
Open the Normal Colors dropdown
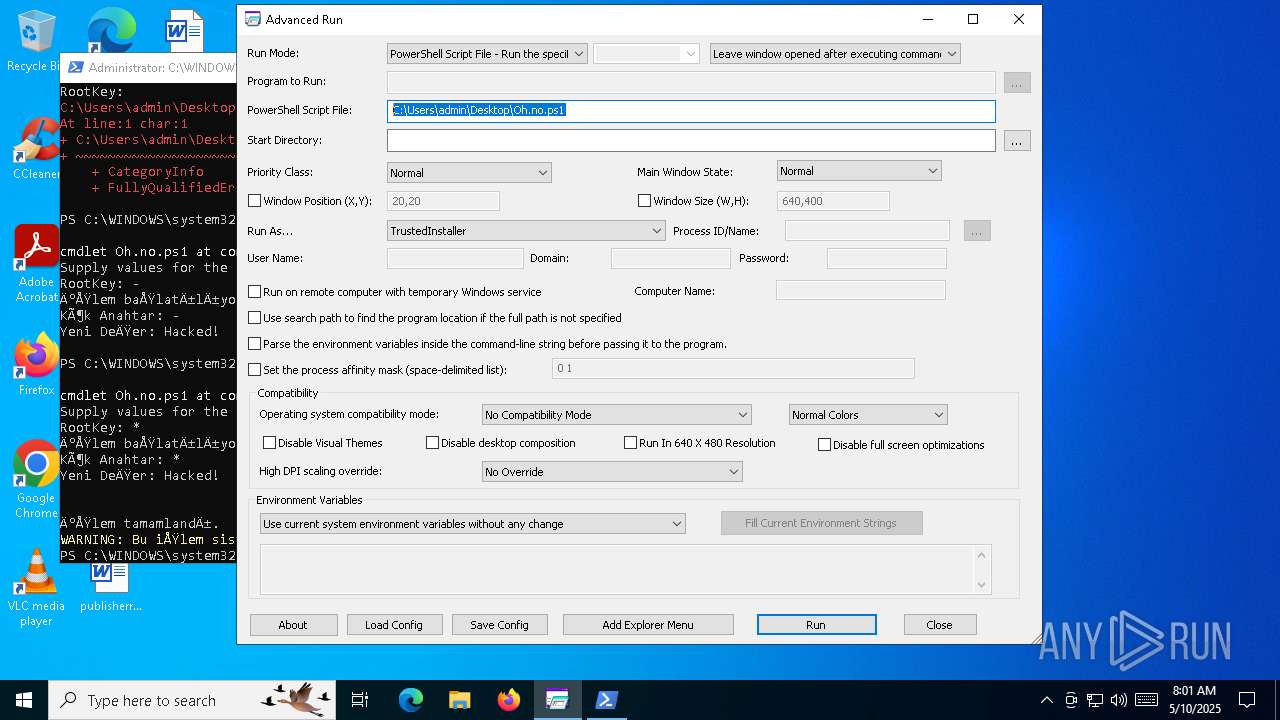pos(868,415)
